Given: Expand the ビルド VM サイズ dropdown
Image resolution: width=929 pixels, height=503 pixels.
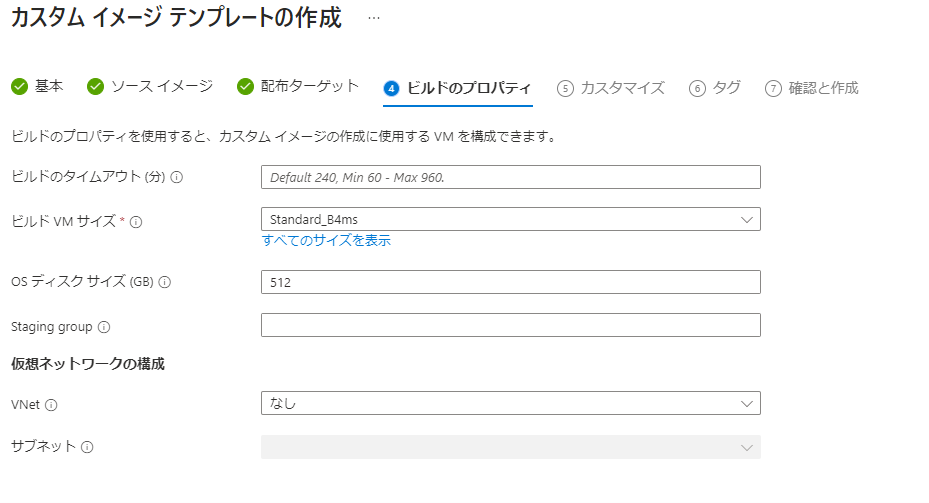Looking at the screenshot, I should tap(510, 219).
